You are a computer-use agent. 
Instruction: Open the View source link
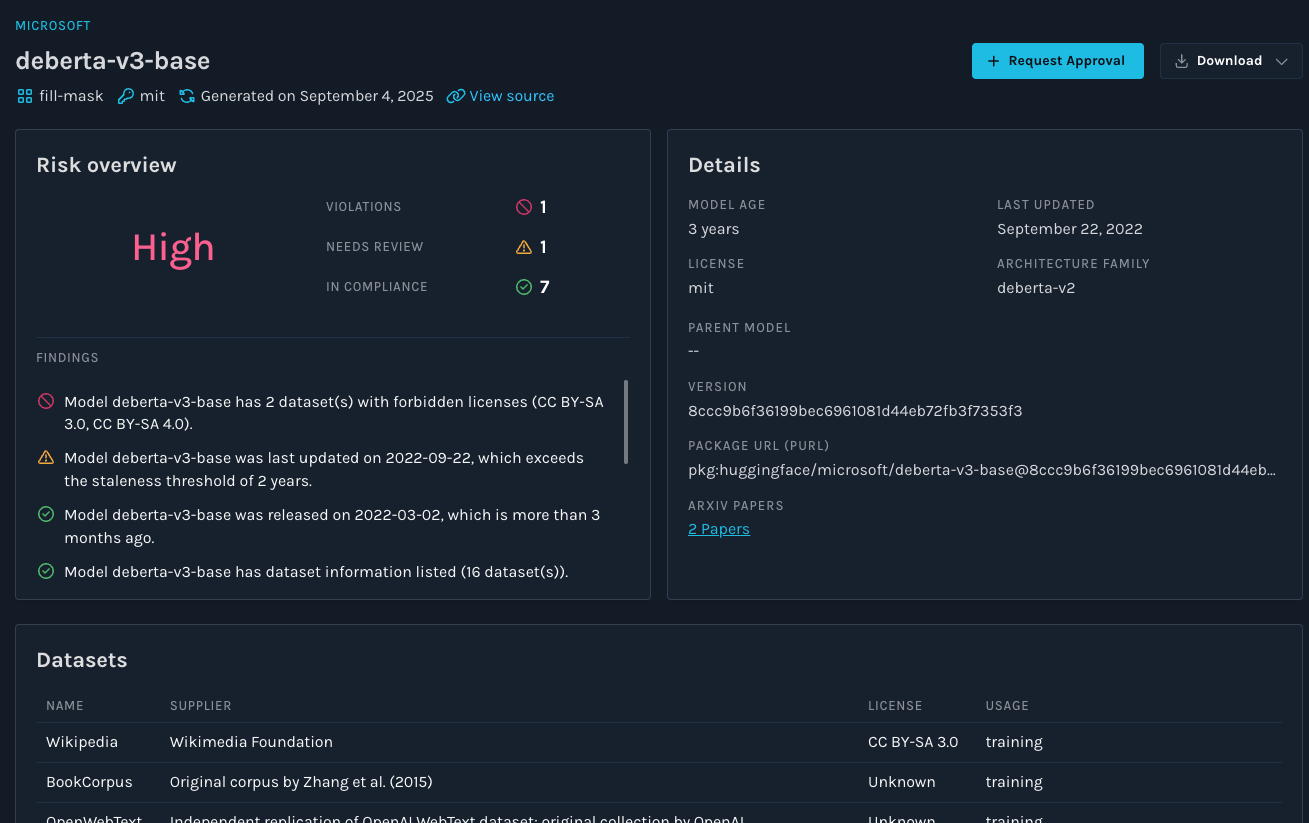(511, 96)
